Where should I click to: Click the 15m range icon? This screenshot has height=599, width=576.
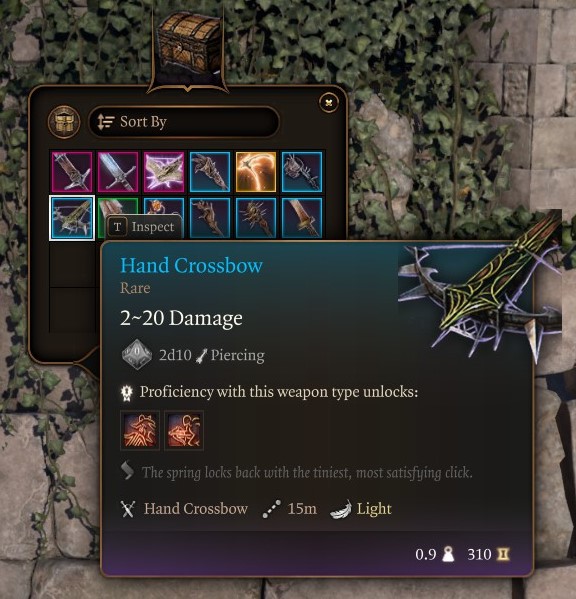tap(272, 509)
